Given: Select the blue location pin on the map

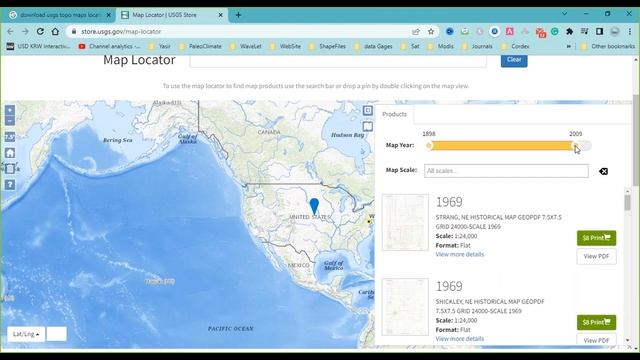Looking at the screenshot, I should 314,207.
